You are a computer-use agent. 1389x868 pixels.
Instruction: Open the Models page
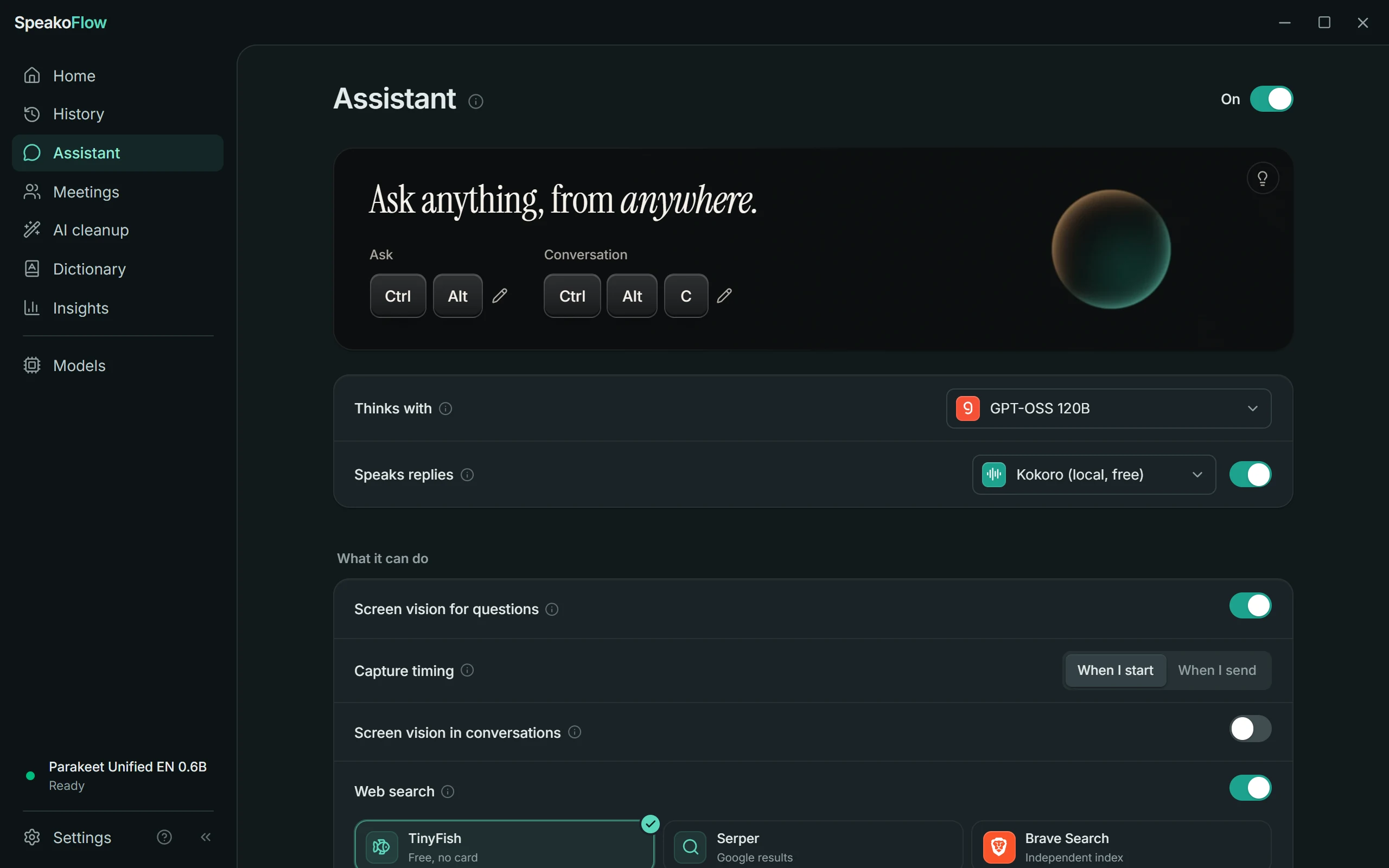(x=117, y=366)
